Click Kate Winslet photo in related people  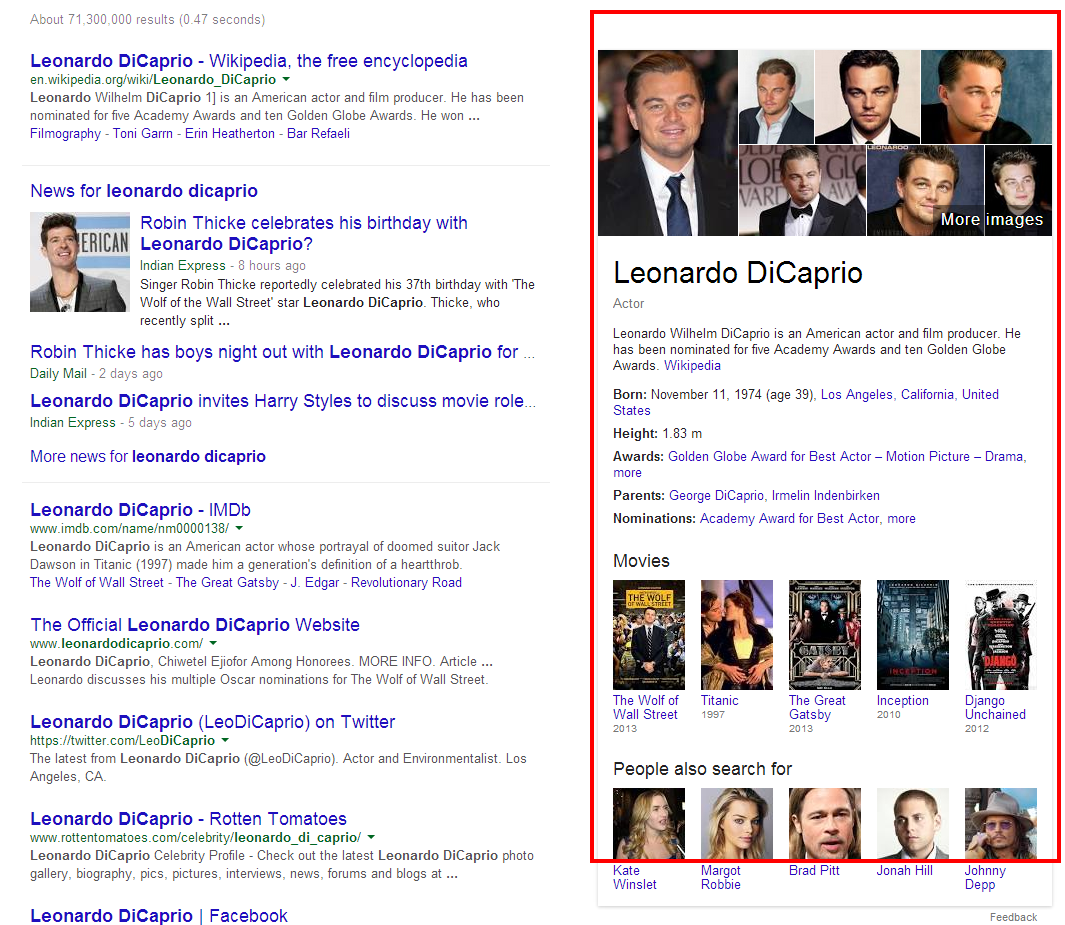tap(649, 824)
